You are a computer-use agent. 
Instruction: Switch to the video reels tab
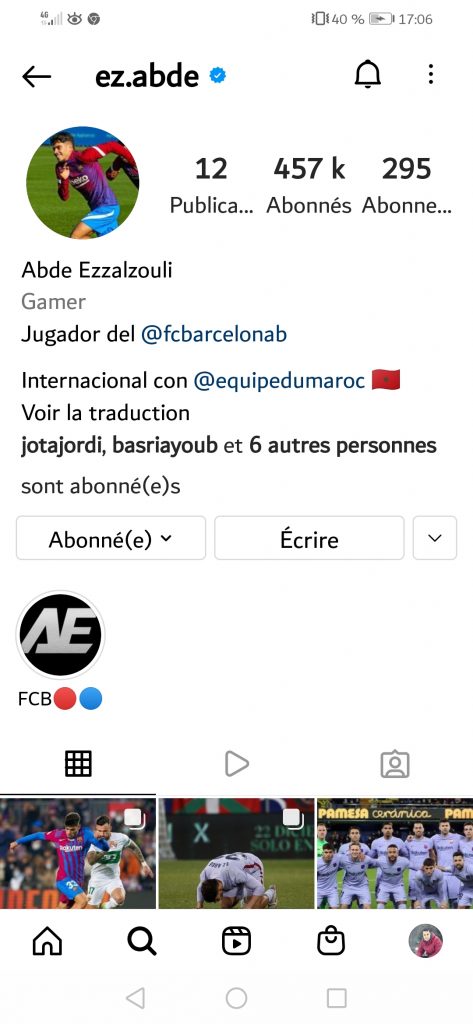click(236, 763)
